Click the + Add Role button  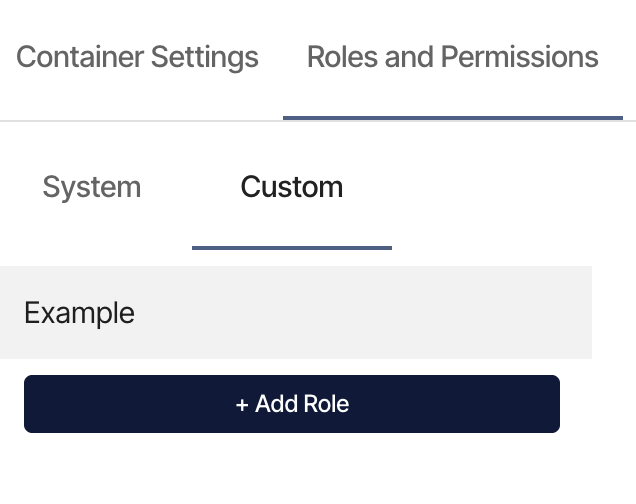pos(292,404)
